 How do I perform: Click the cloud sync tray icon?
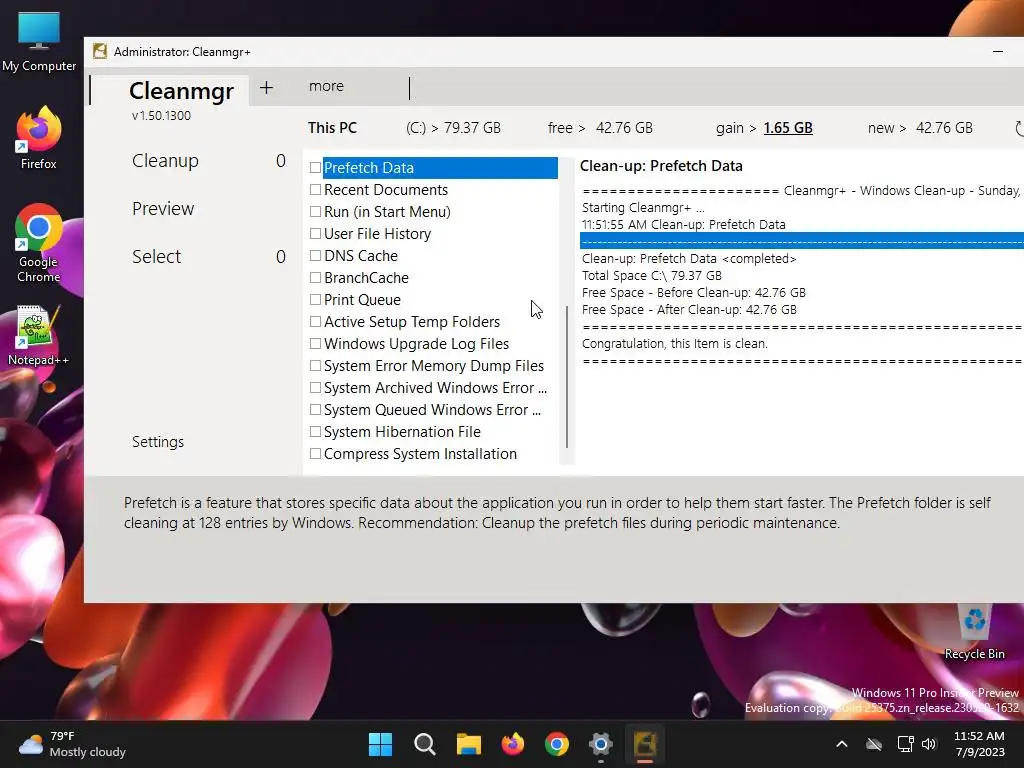(874, 744)
